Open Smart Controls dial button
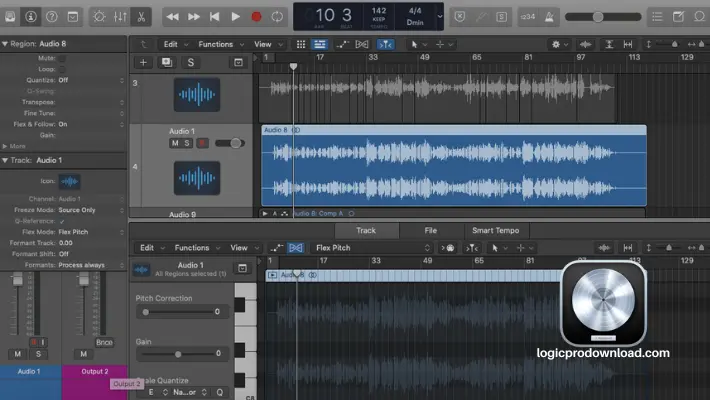The width and height of the screenshot is (710, 400). (99, 17)
